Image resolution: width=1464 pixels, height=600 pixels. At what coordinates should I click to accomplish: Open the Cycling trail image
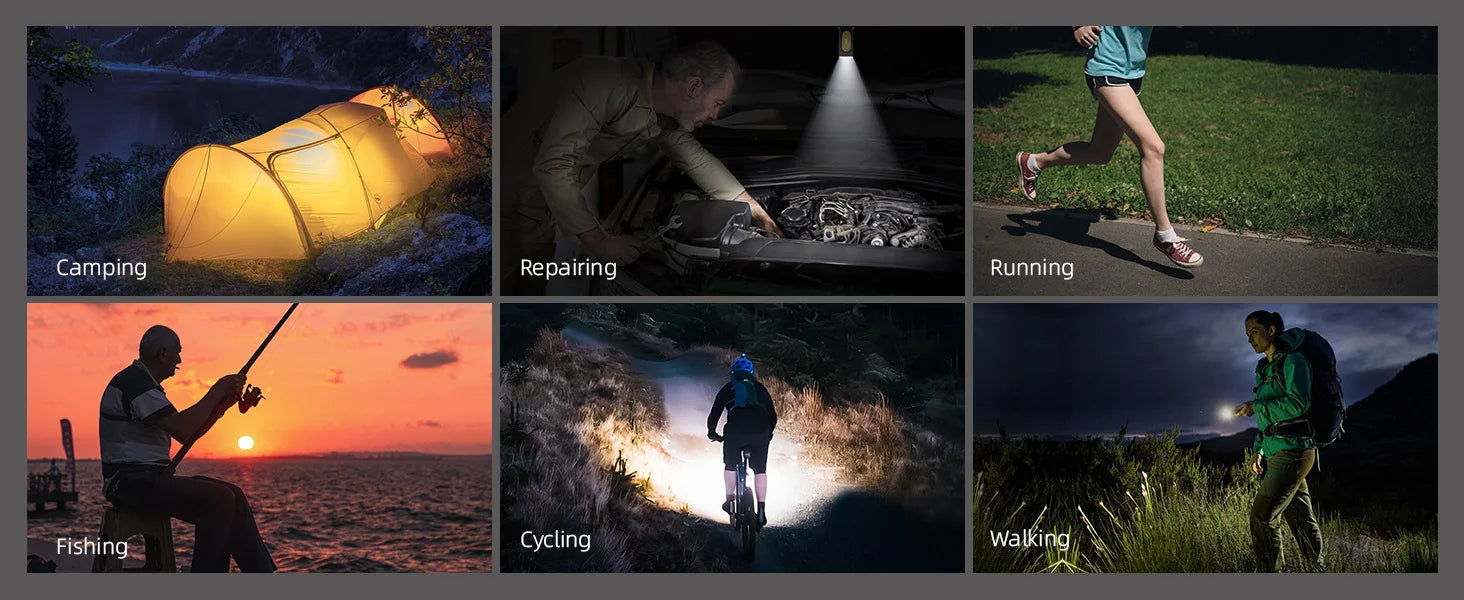pyautogui.click(x=732, y=438)
